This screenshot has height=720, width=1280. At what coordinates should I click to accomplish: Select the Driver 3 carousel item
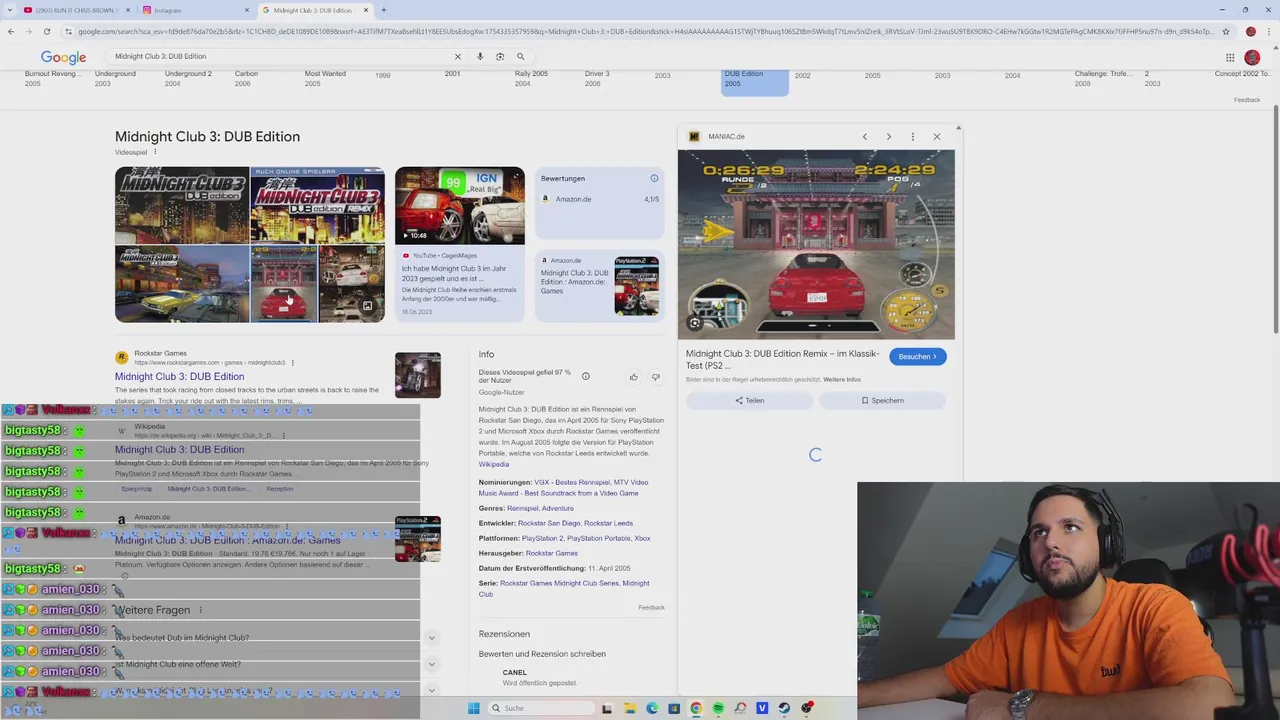[x=597, y=78]
